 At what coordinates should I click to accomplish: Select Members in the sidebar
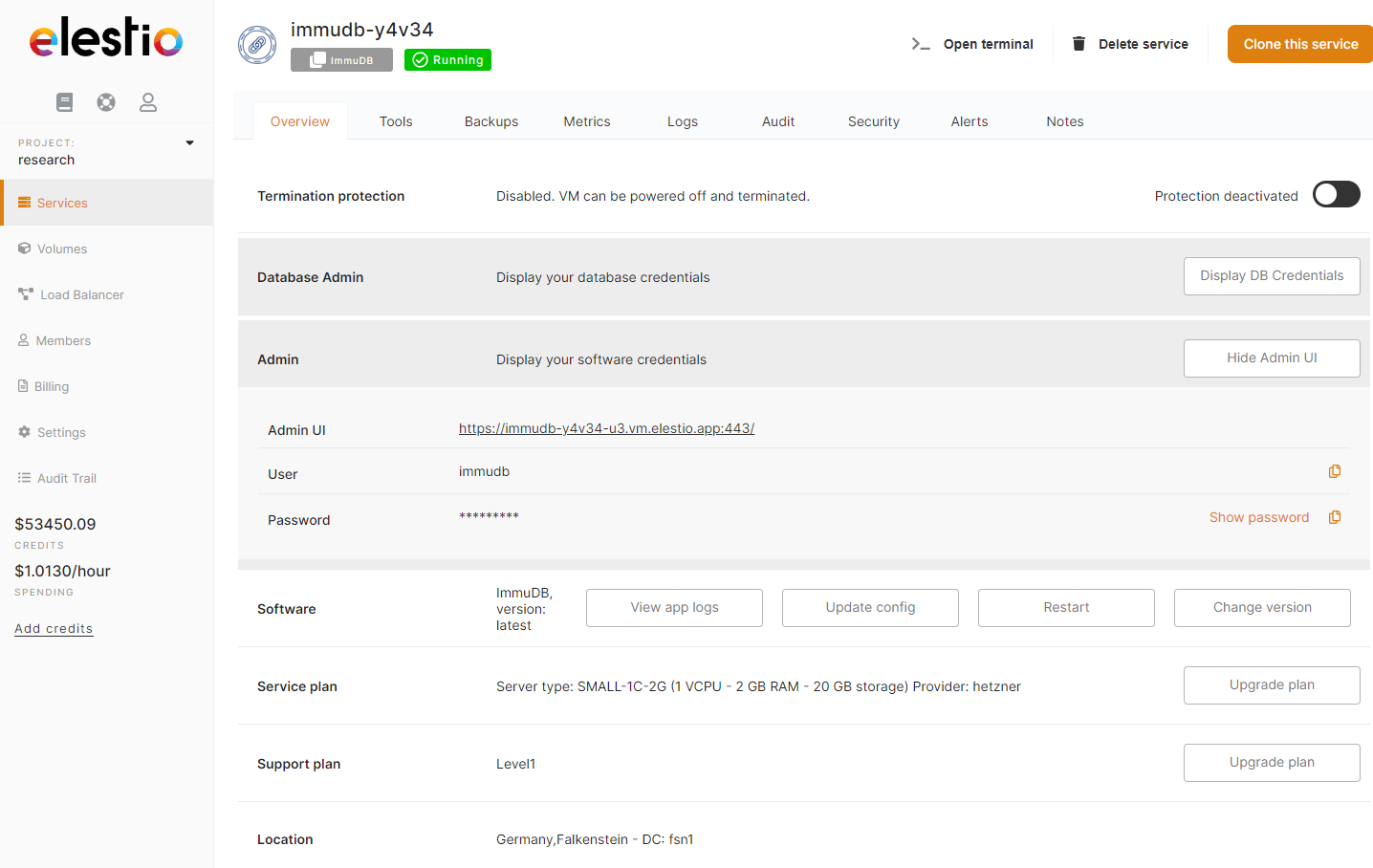(107, 340)
